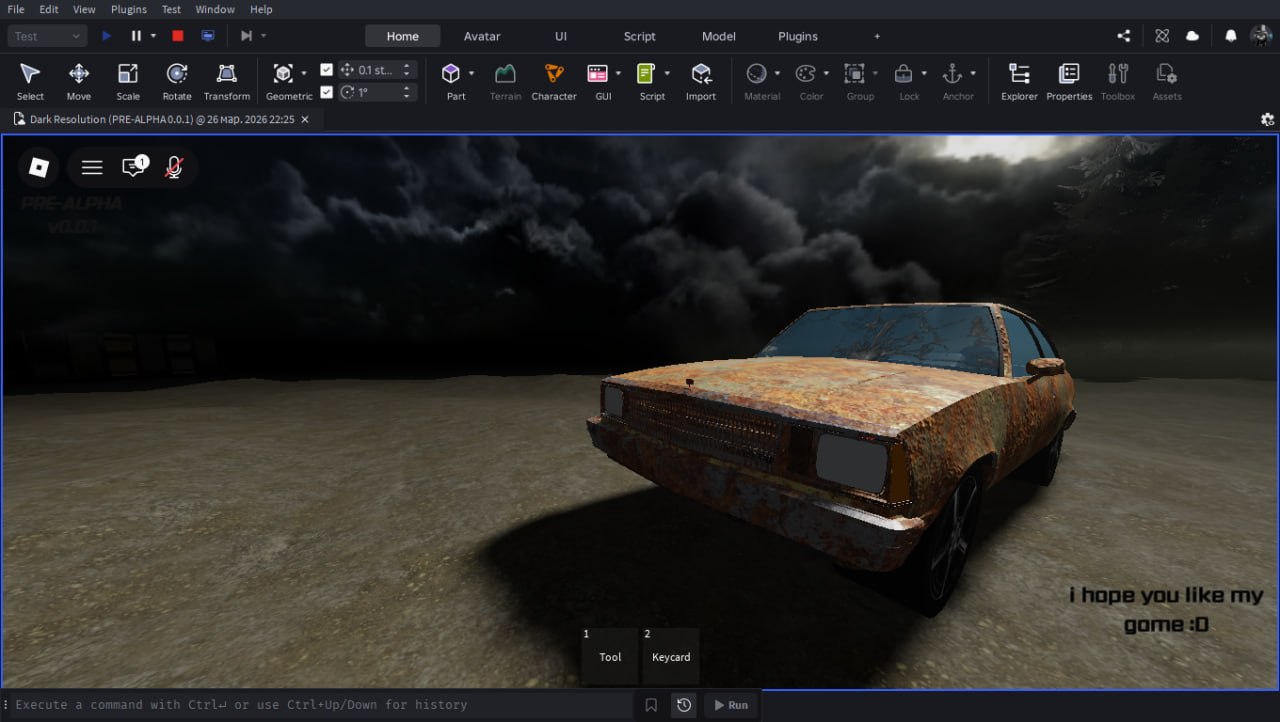Open the Explorer panel
Image resolution: width=1280 pixels, height=722 pixels.
point(1019,81)
